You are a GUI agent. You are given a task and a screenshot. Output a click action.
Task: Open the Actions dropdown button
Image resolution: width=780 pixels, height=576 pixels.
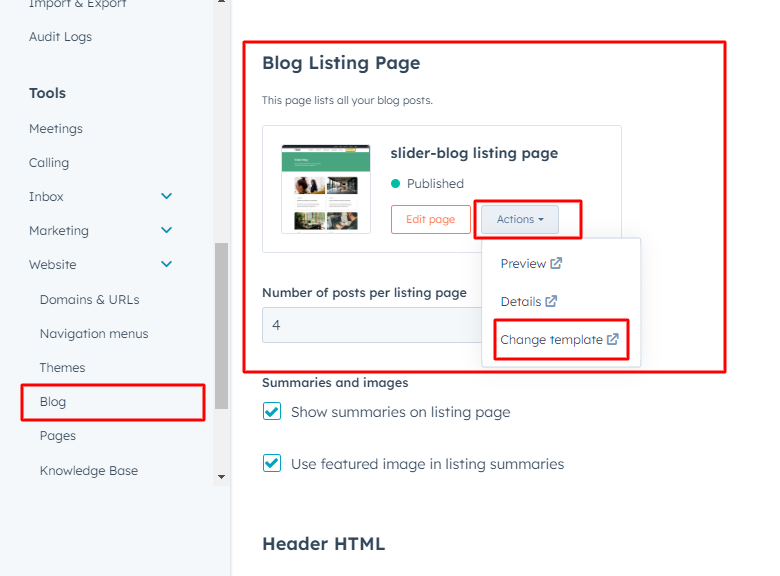520,219
